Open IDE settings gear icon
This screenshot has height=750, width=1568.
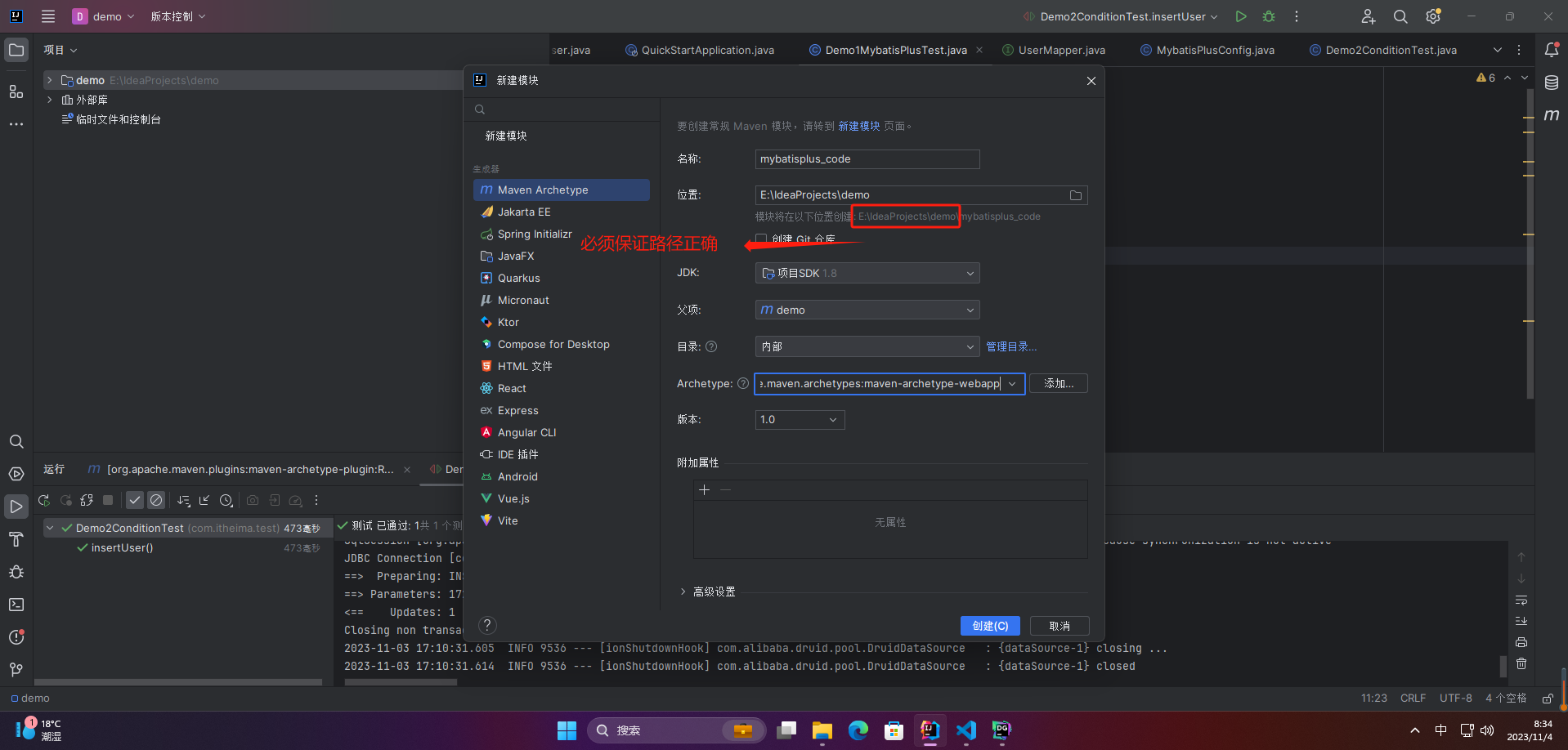(x=1433, y=16)
